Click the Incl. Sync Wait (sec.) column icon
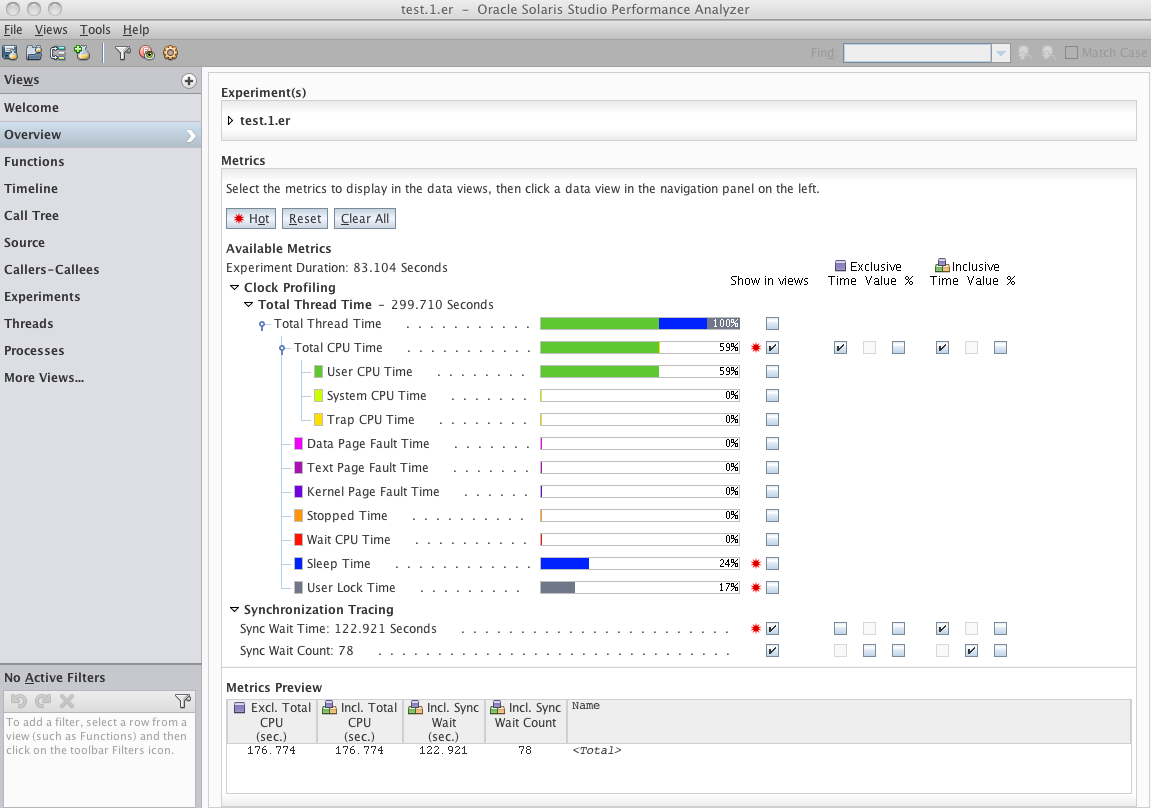Image resolution: width=1151 pixels, height=808 pixels. click(416, 708)
